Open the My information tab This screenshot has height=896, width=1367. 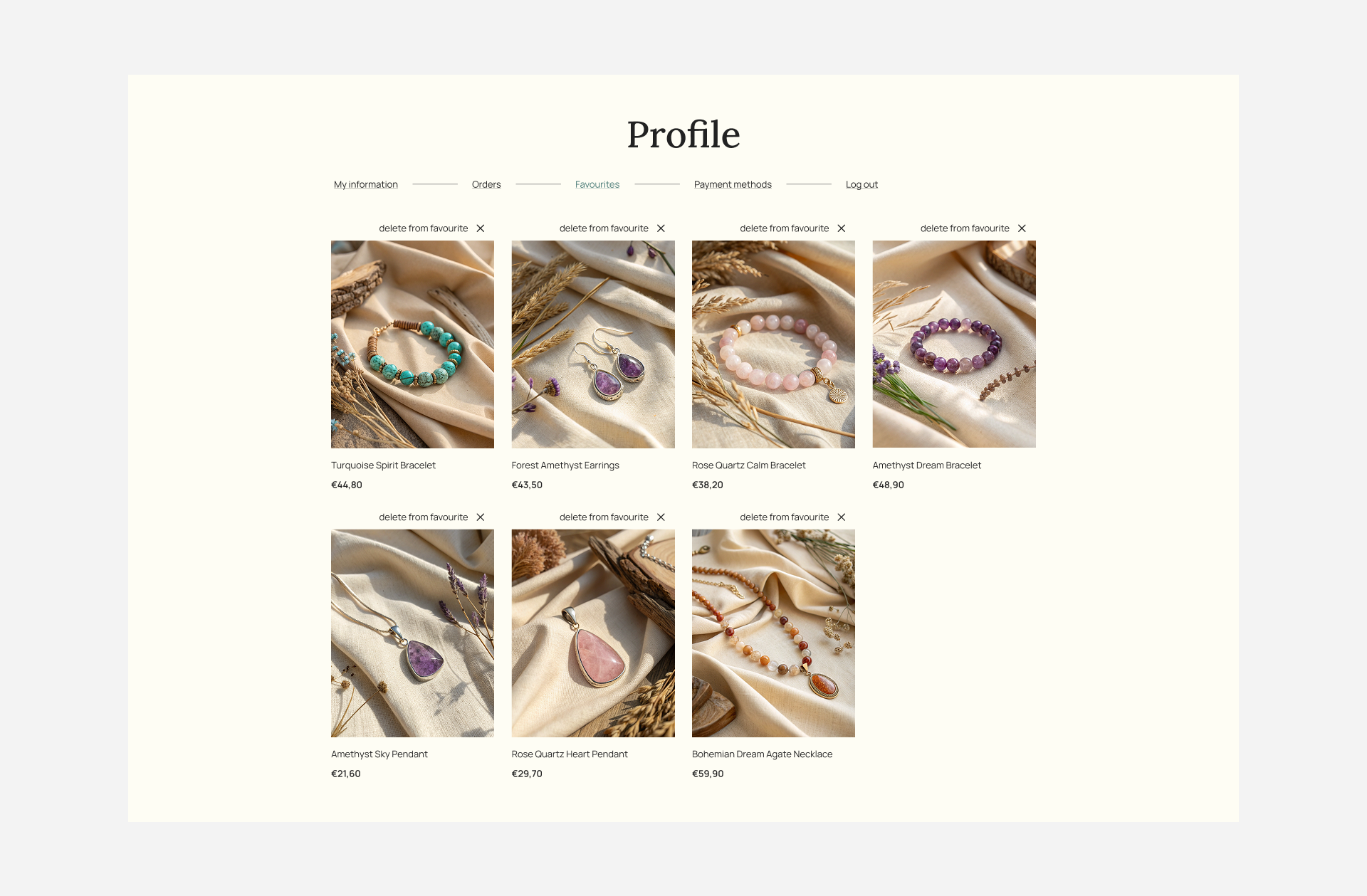coord(366,184)
